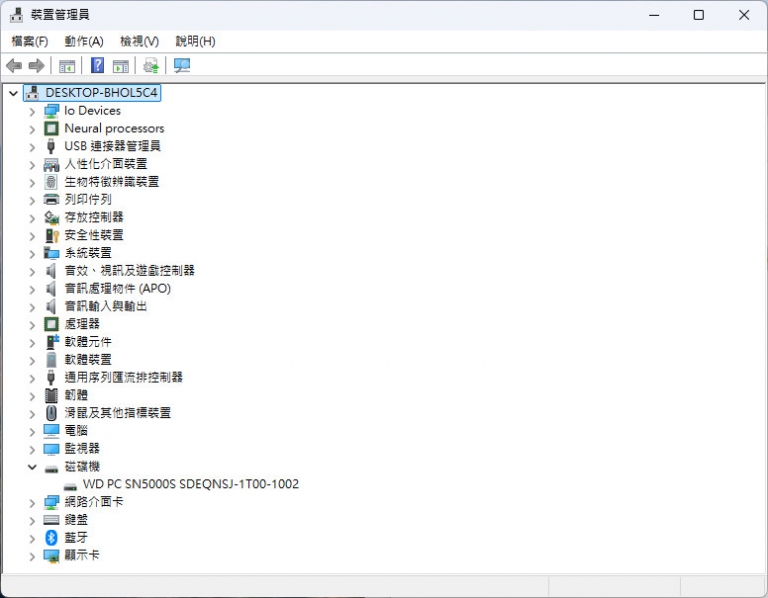
Task: Expand the Io Devices category
Action: pos(32,112)
